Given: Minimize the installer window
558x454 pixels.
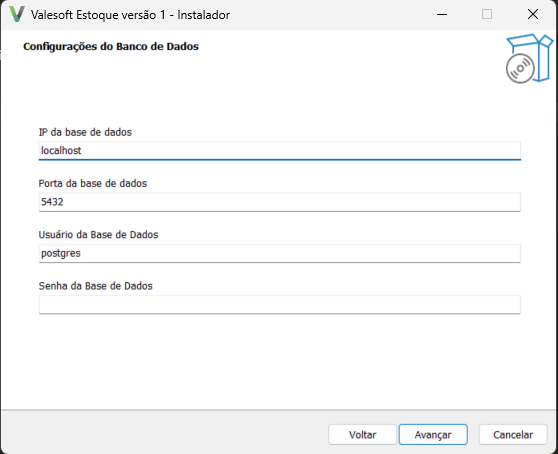Looking at the screenshot, I should [442, 14].
